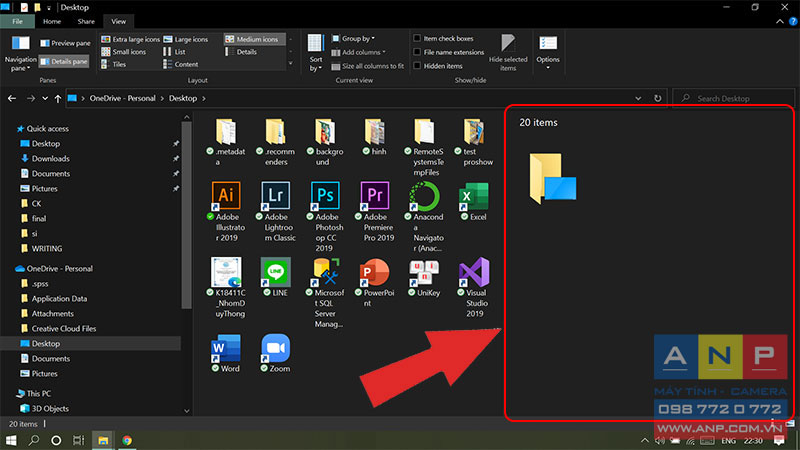Open Quick access in navigation pane
800x450 pixels.
(42, 129)
